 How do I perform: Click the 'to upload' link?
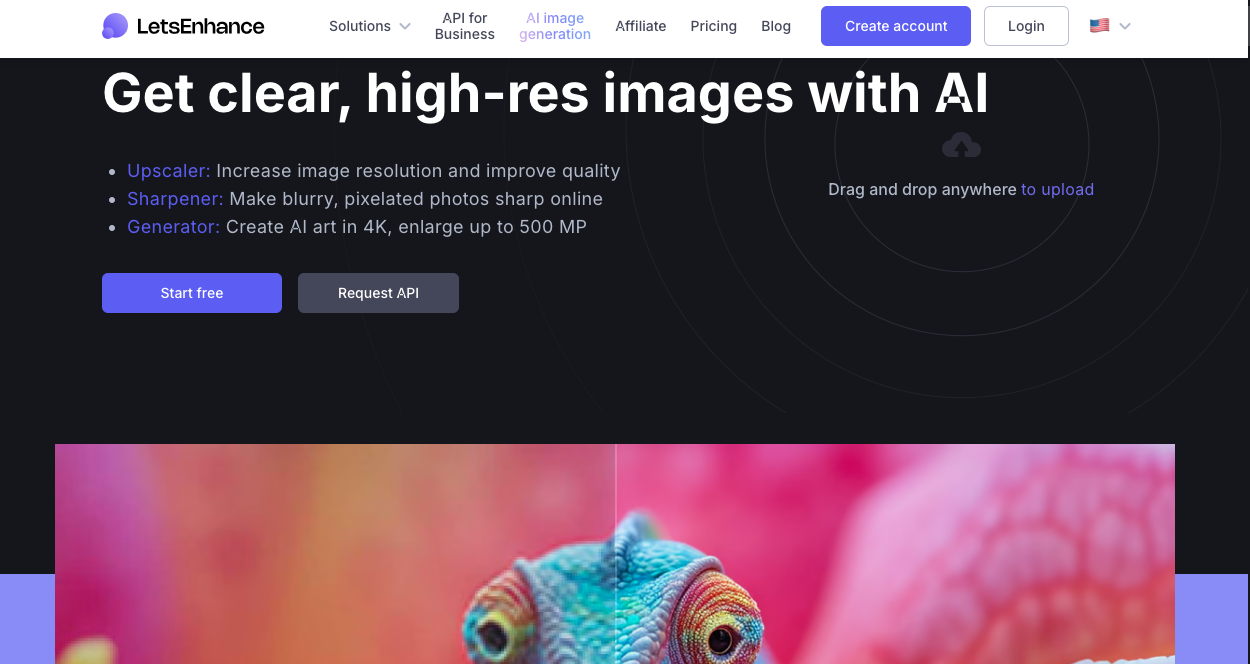click(x=1057, y=189)
